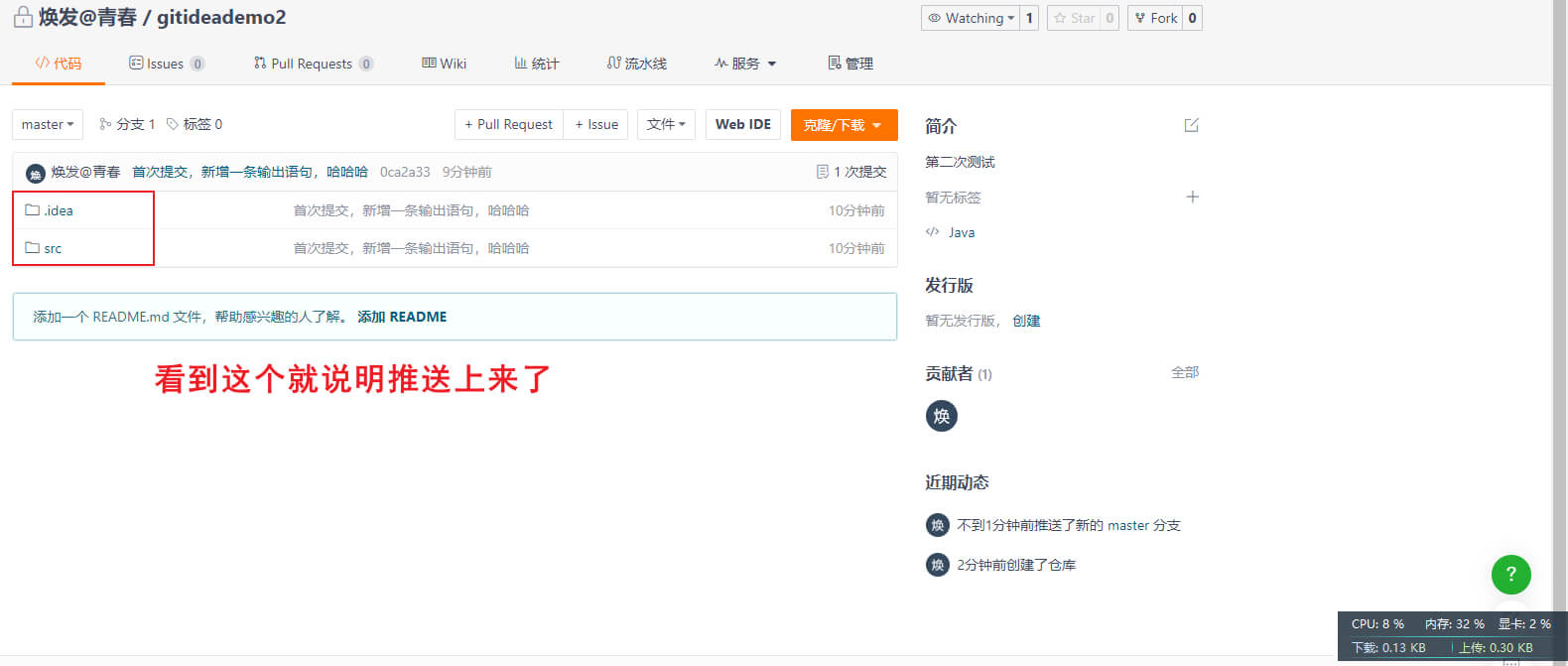Click the 内存 memory usage readout
The image size is (1568, 666).
tap(1455, 624)
